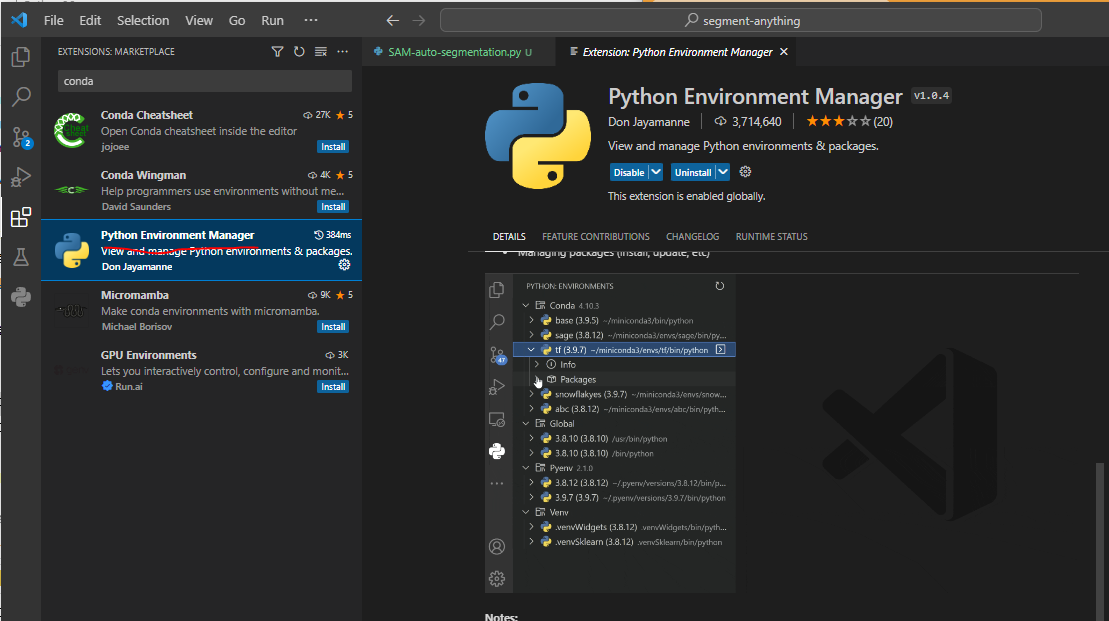Click the v1.0.4 version badge
The height and width of the screenshot is (621, 1109).
pyautogui.click(x=931, y=95)
